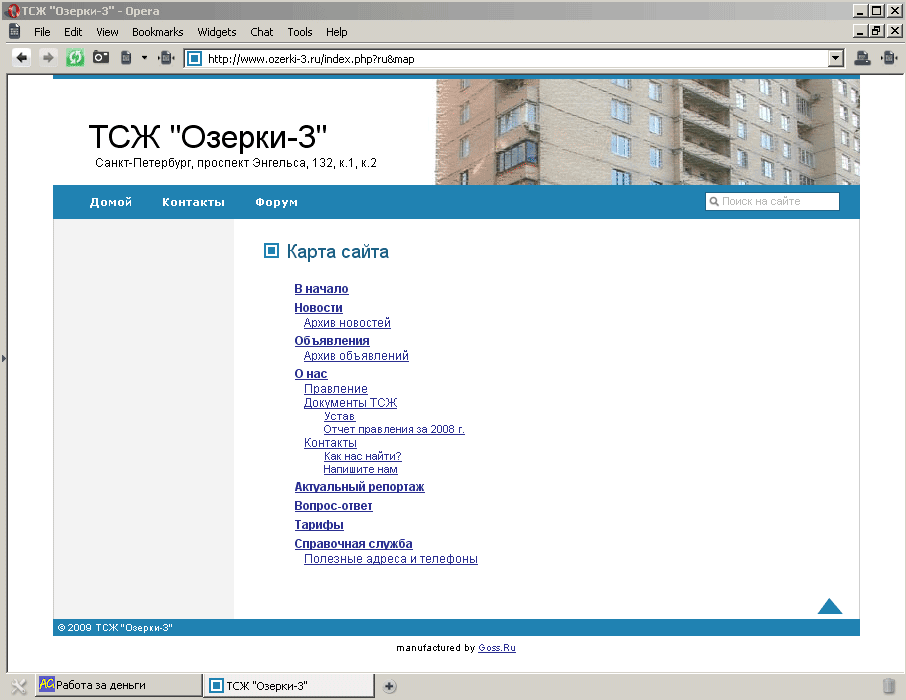This screenshot has width=906, height=700.
Task: Click the camera-shaped toolbar icon
Action: pos(101,57)
